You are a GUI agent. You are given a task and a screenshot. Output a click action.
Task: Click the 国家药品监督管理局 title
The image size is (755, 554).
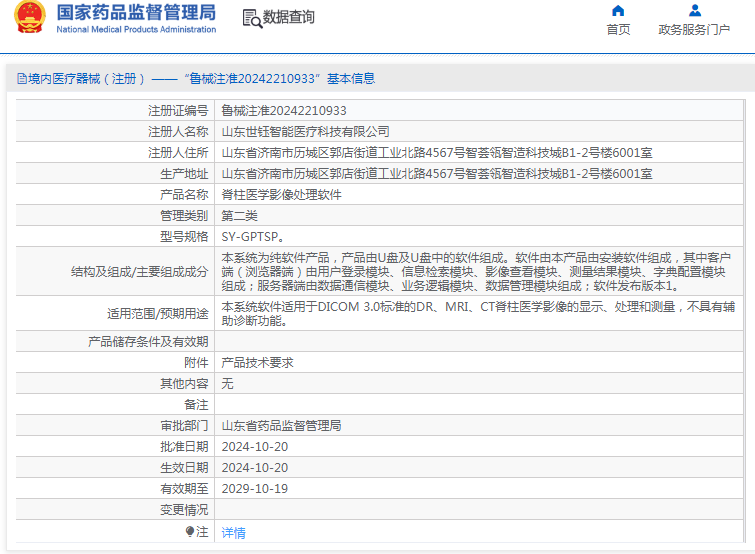[x=136, y=12]
